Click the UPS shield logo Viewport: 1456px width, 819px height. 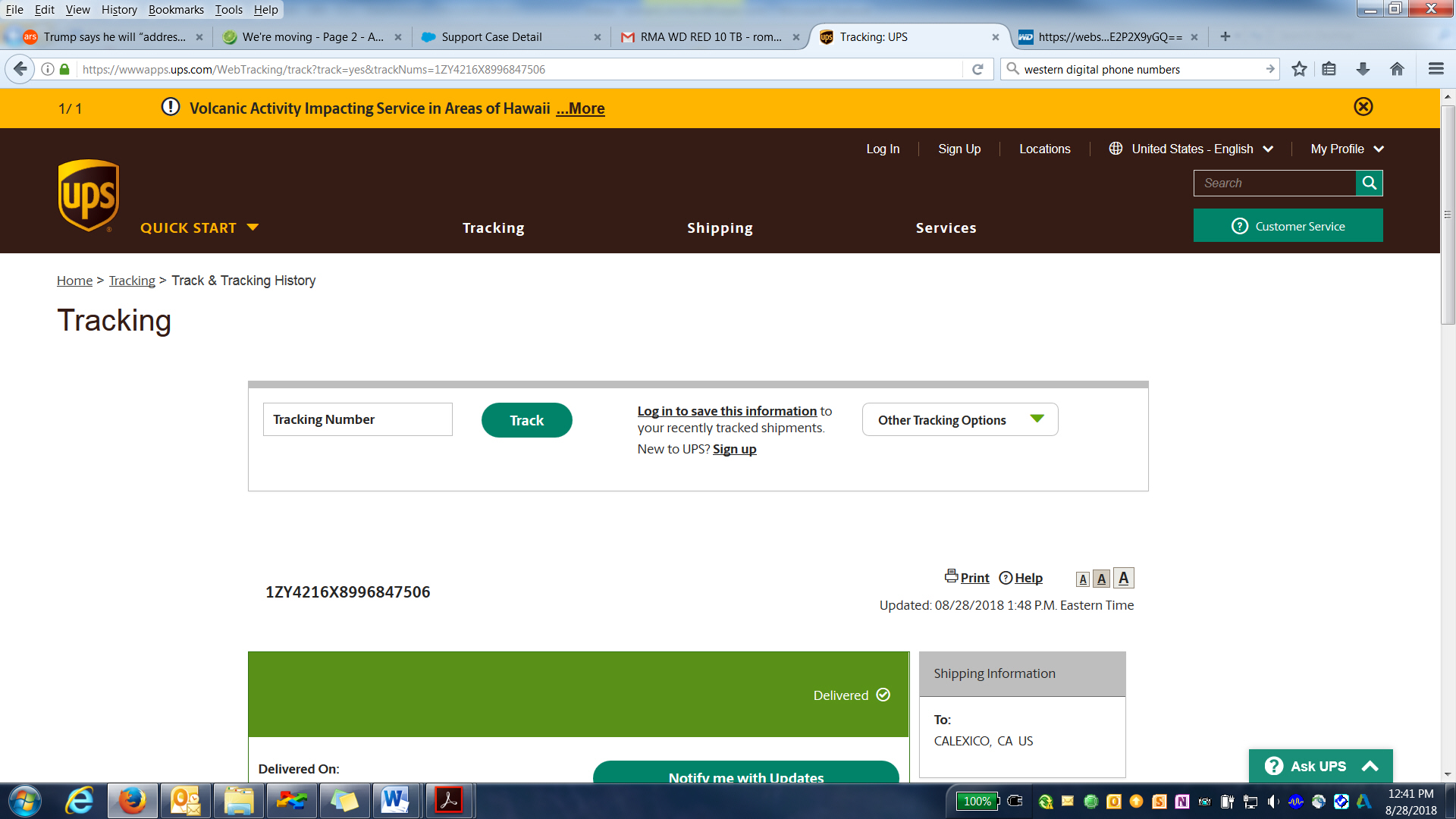point(89,196)
